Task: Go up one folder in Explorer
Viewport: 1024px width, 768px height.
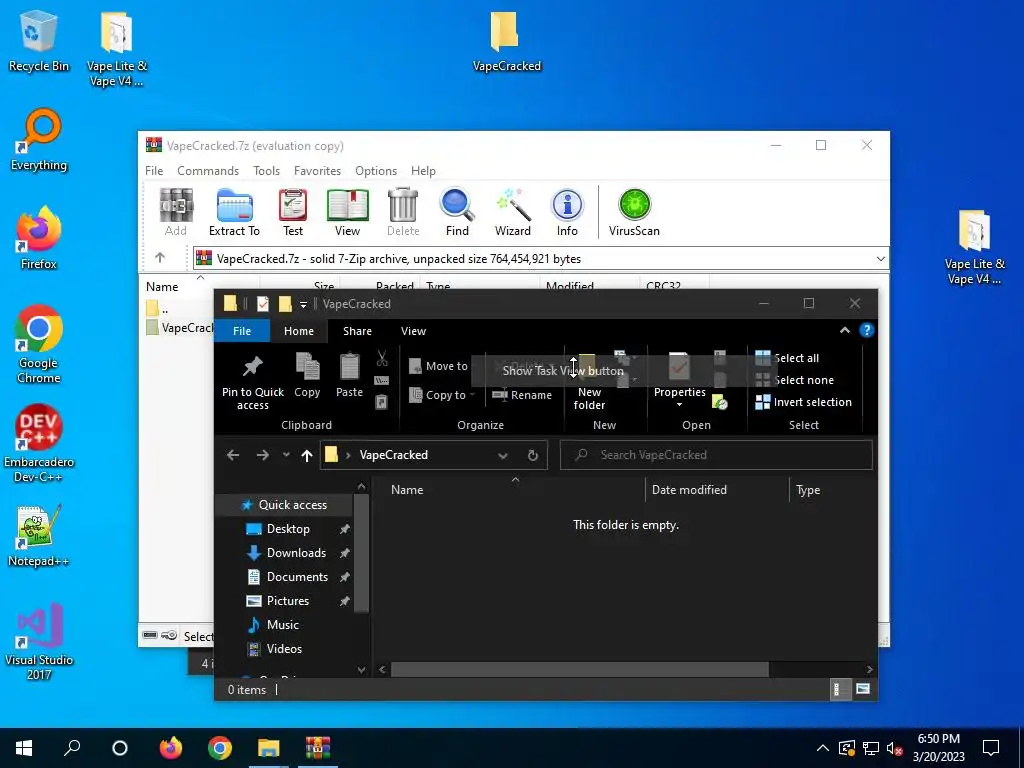Action: pyautogui.click(x=307, y=455)
